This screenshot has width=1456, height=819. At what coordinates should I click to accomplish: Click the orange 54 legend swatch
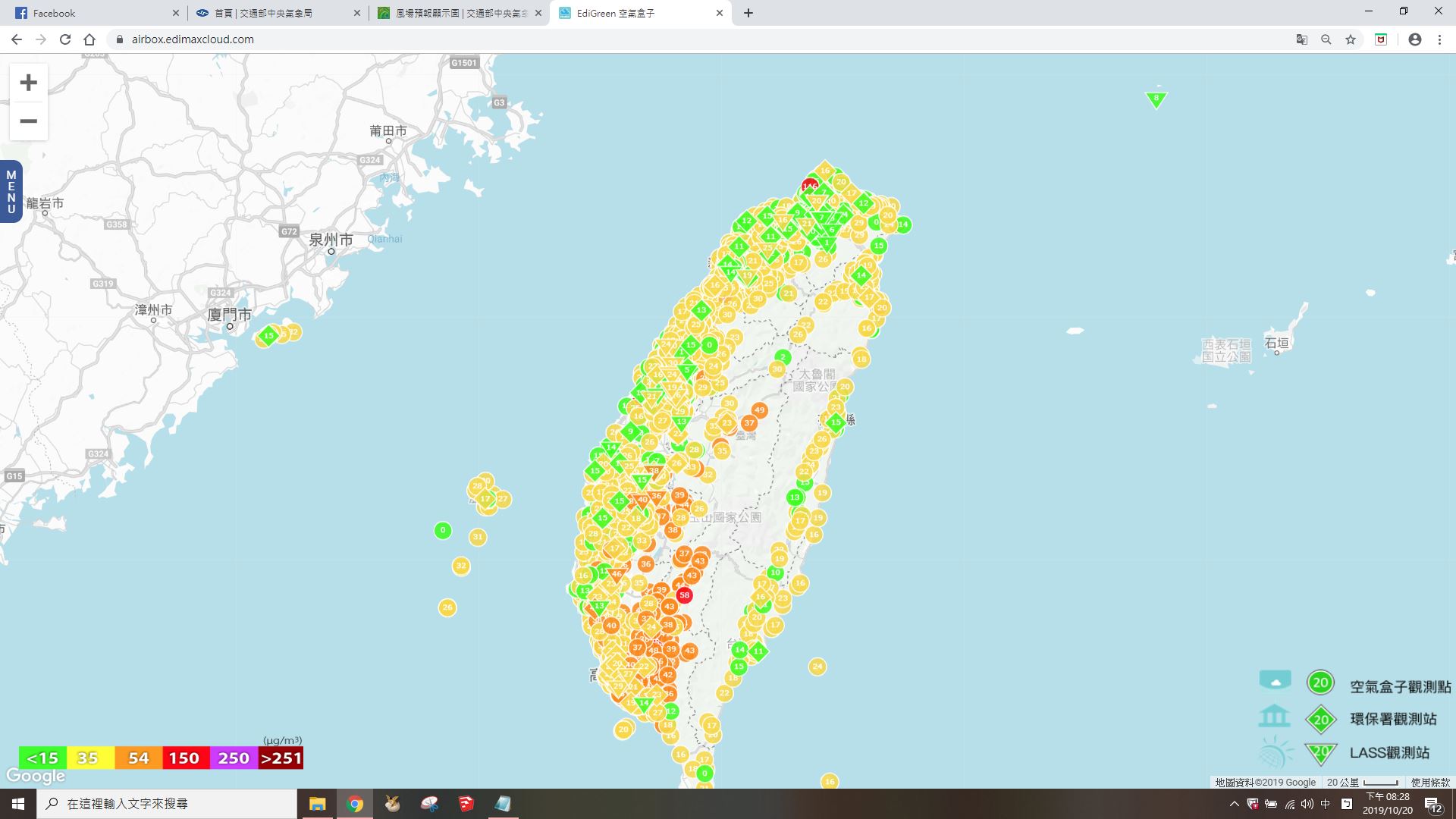point(138,758)
